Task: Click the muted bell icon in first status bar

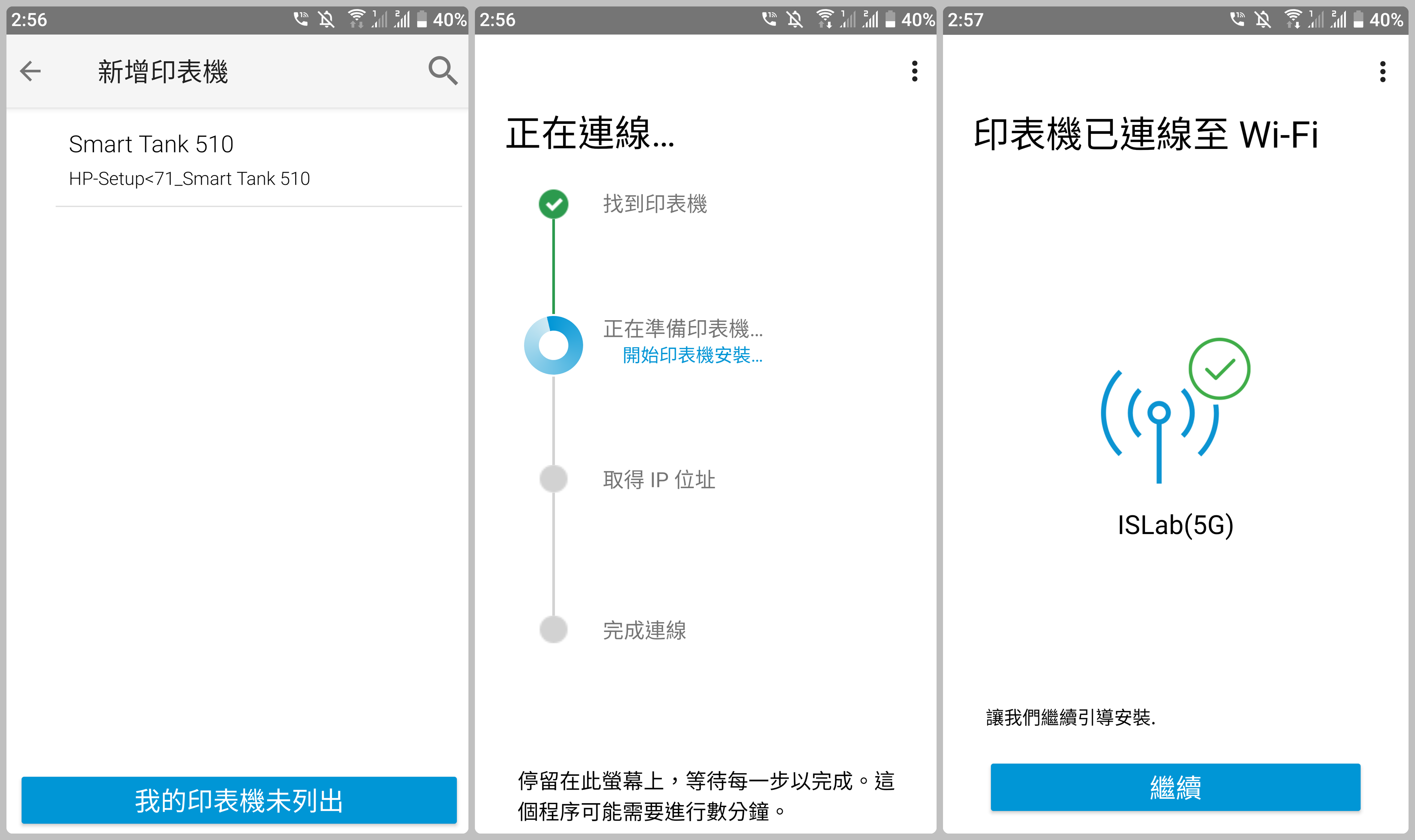Action: (x=326, y=20)
